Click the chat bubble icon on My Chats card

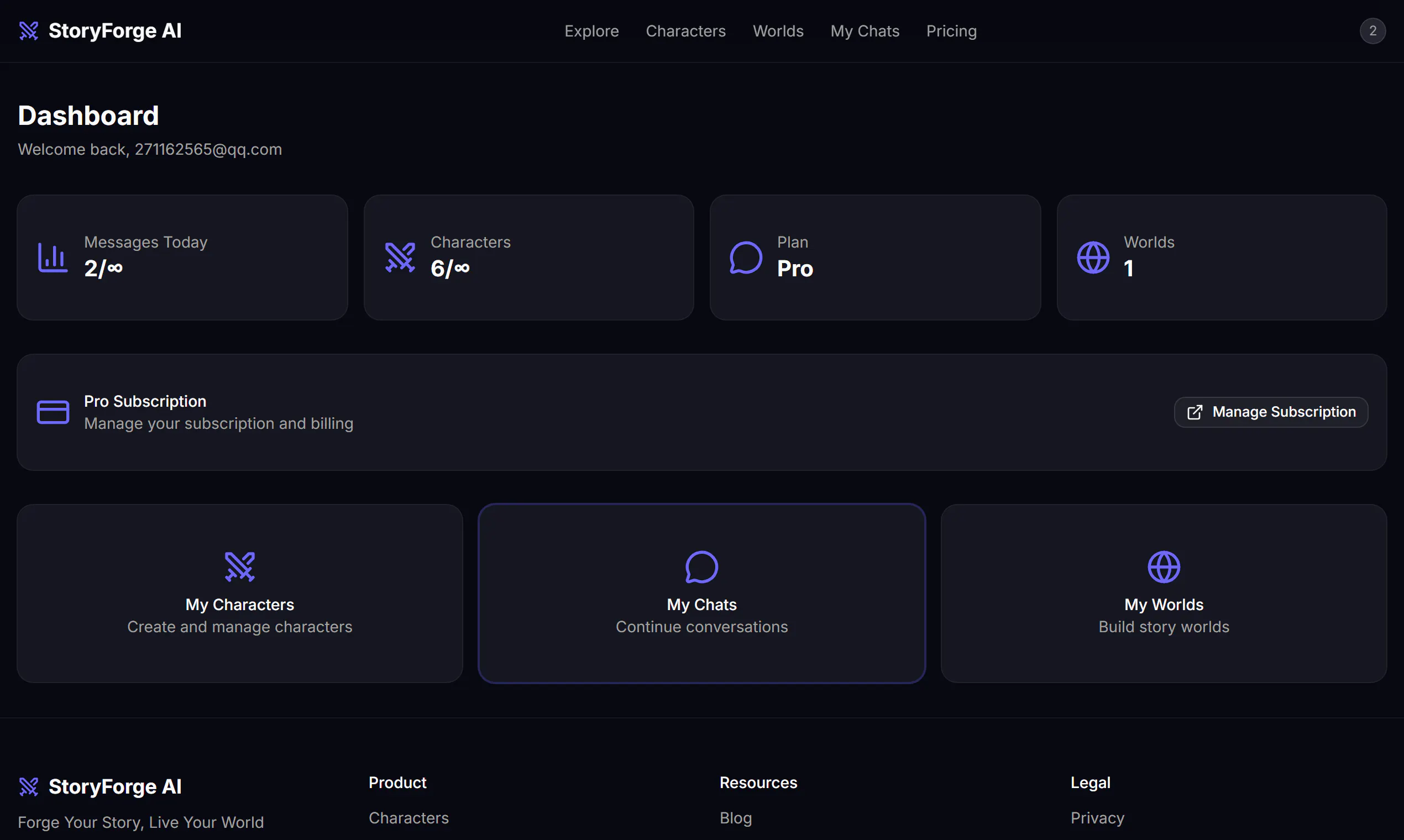tap(701, 566)
